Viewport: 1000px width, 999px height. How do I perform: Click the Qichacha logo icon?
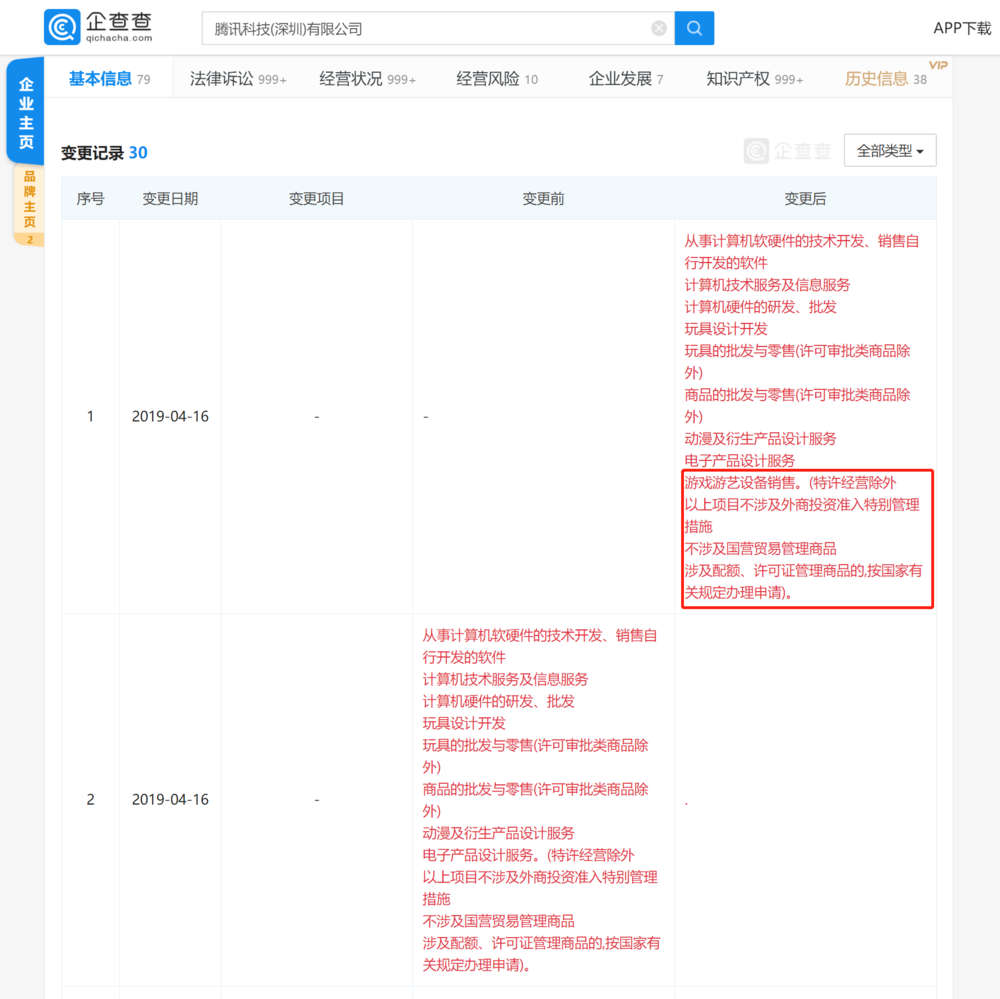[63, 27]
